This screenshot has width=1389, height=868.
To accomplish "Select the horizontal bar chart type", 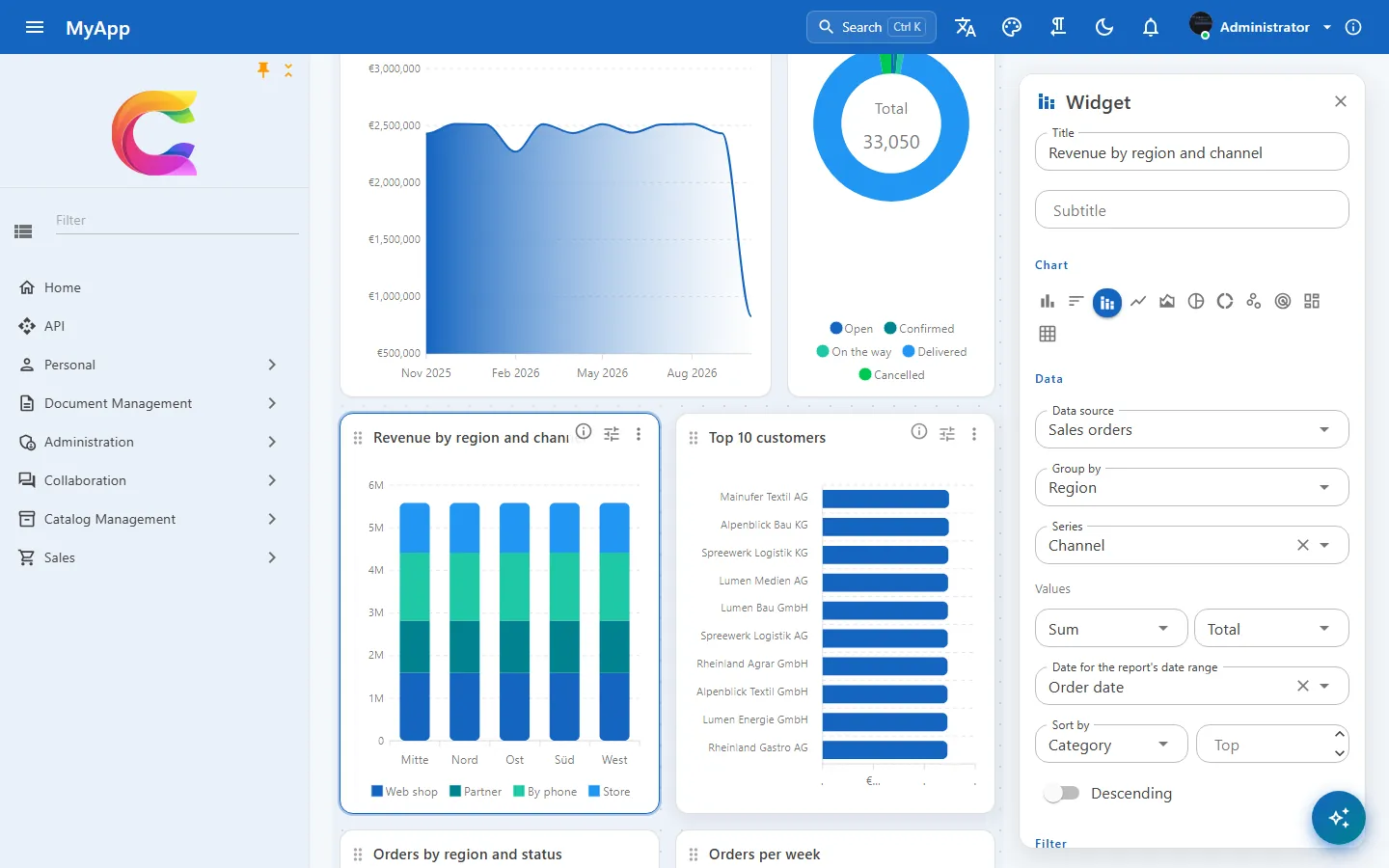I will (1076, 302).
